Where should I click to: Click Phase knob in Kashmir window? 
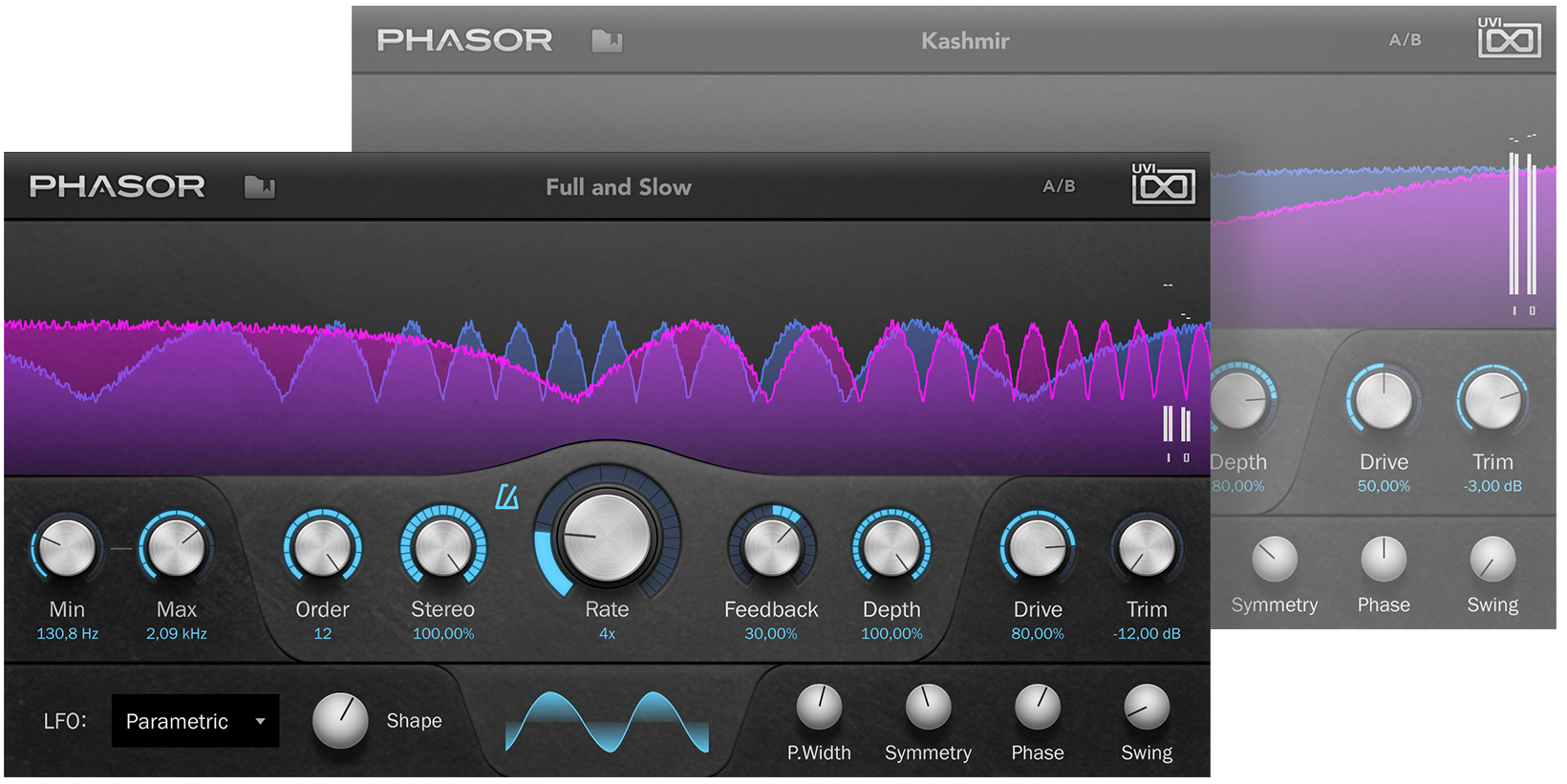point(1384,559)
